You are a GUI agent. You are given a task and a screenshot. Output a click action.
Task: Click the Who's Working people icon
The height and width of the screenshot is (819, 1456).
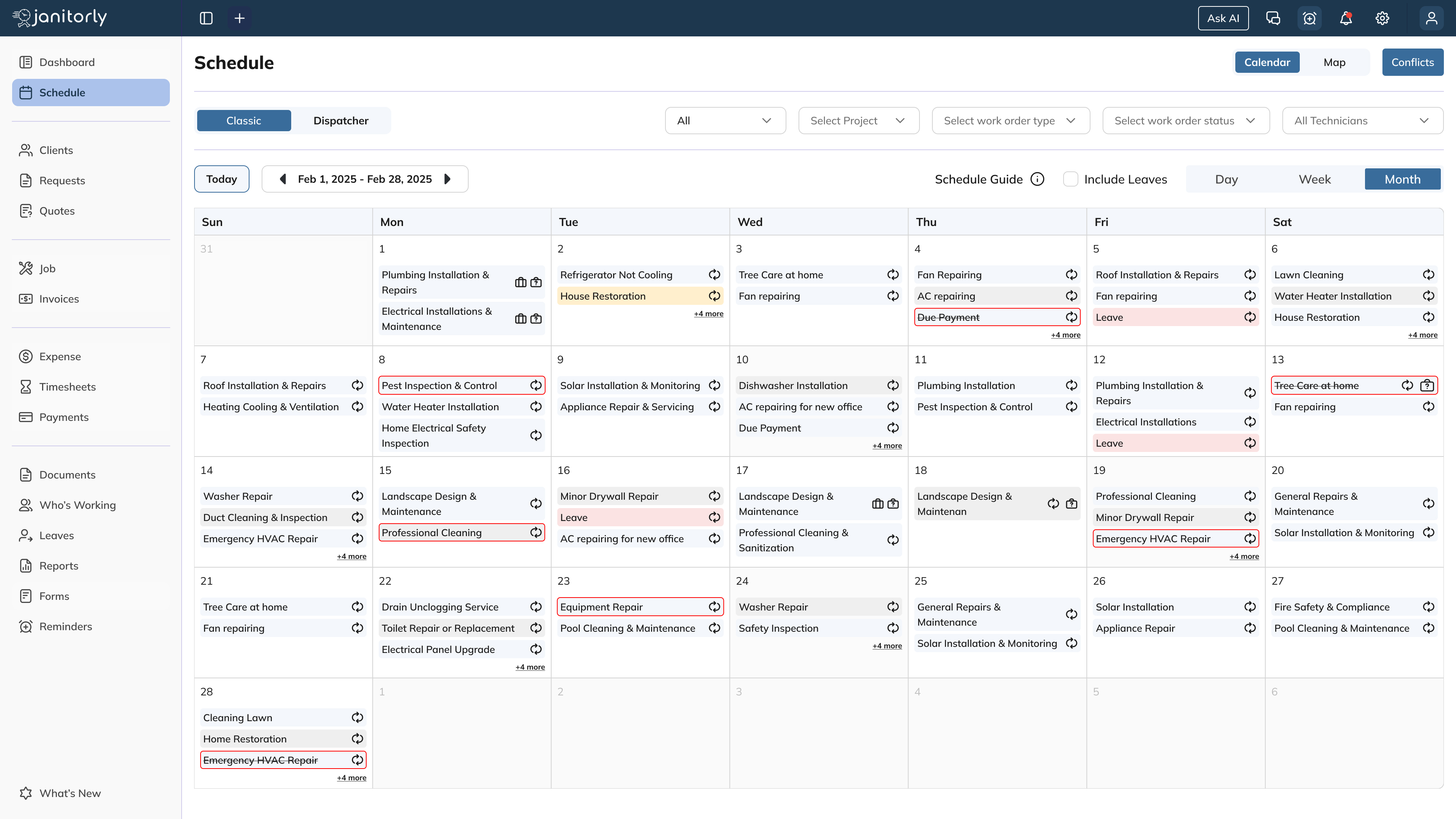(x=25, y=505)
